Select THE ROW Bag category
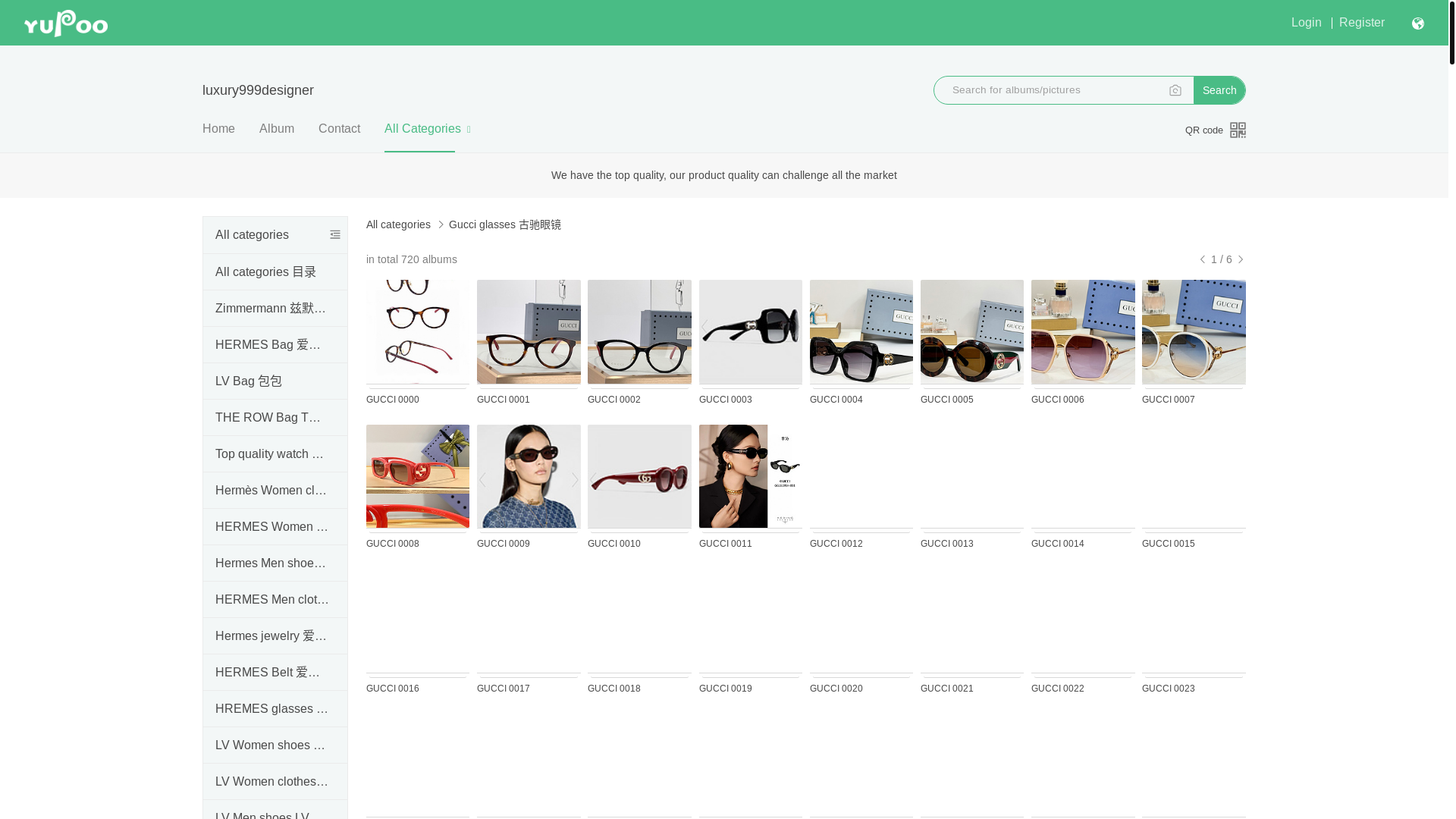The height and width of the screenshot is (819, 1456). (275, 418)
